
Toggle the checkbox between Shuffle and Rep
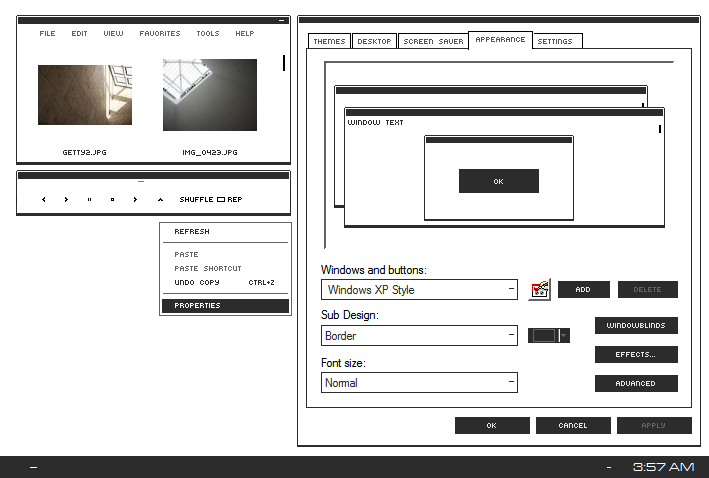pos(221,199)
